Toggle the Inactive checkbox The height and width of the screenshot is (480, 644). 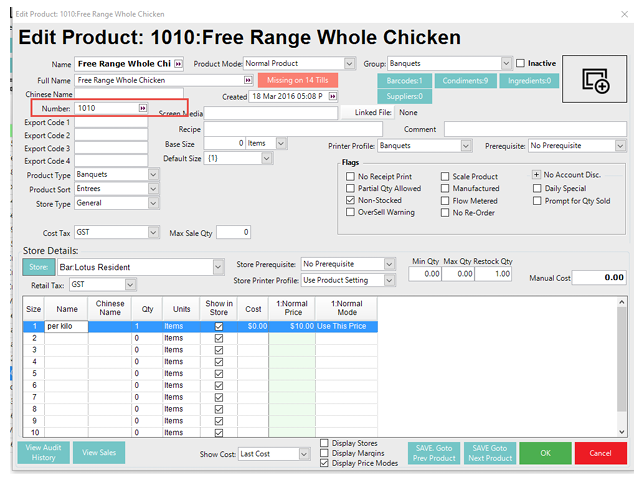tap(520, 63)
